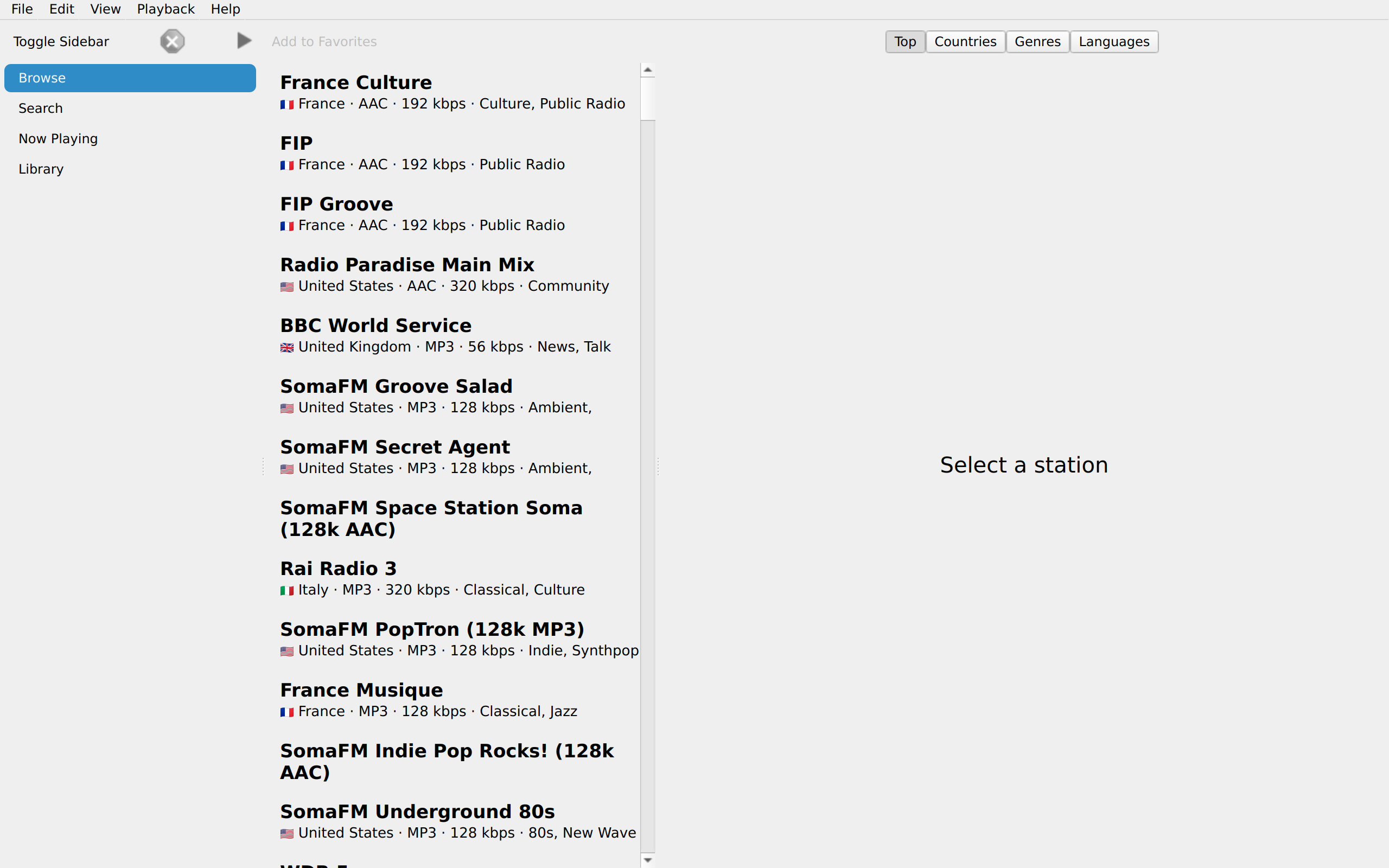The image size is (1389, 868).
Task: Select SomaFM Indie Pop Rocks! station
Action: coord(456,761)
